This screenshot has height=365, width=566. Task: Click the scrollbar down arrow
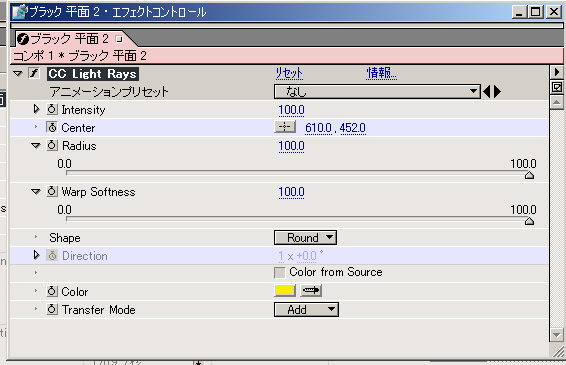(x=557, y=335)
